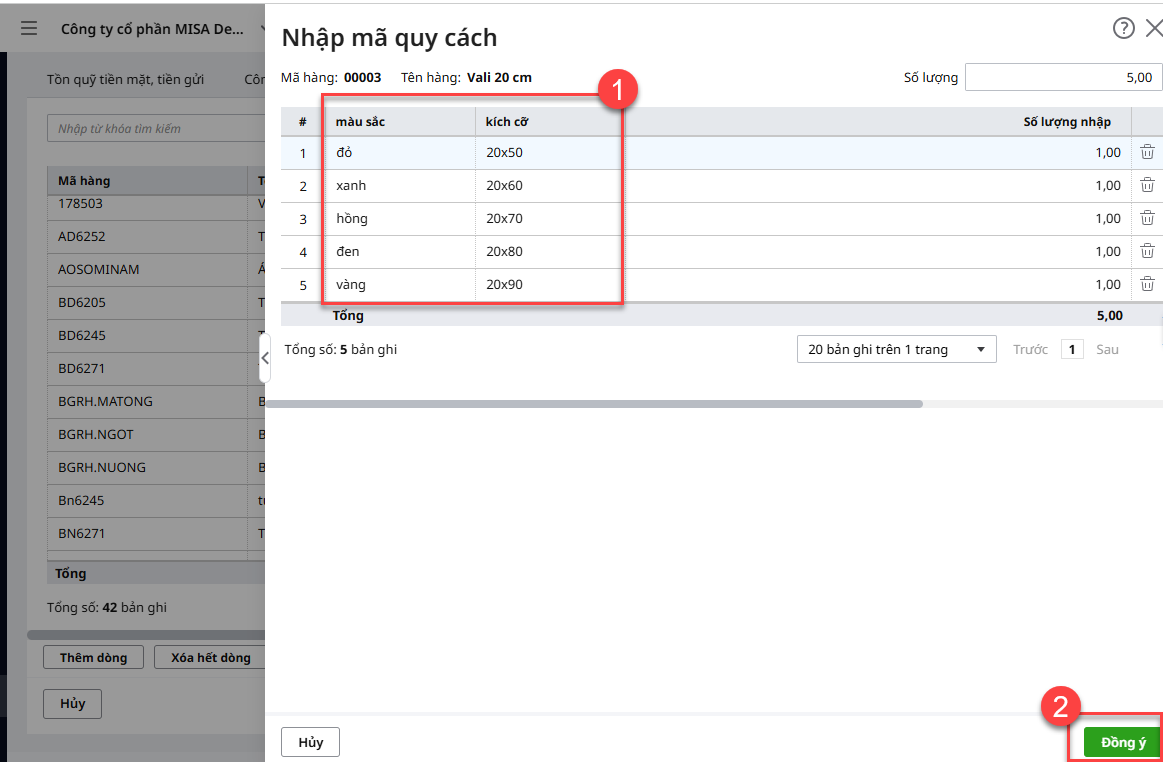
Task: Delete the đen 20x80 row
Action: 1147,251
